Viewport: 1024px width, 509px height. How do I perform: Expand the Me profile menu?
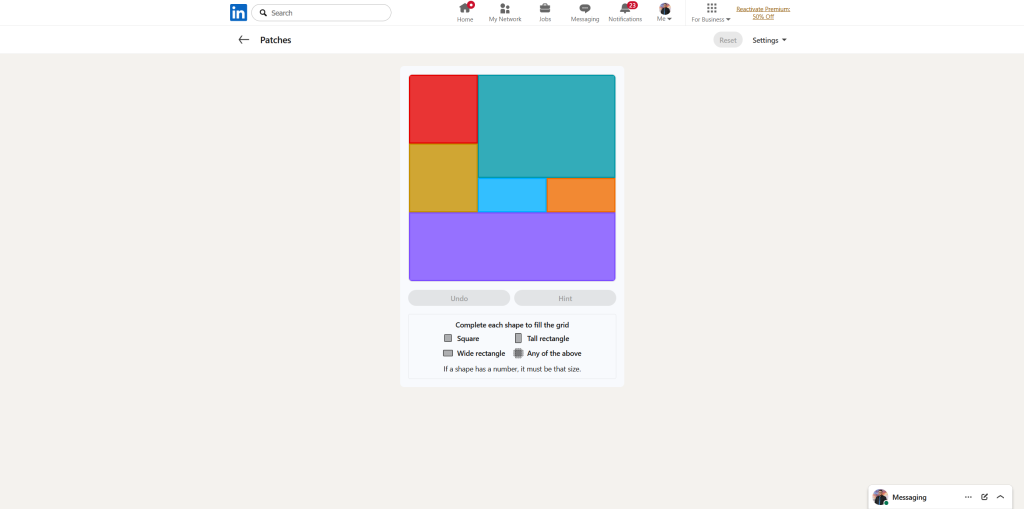coord(665,12)
